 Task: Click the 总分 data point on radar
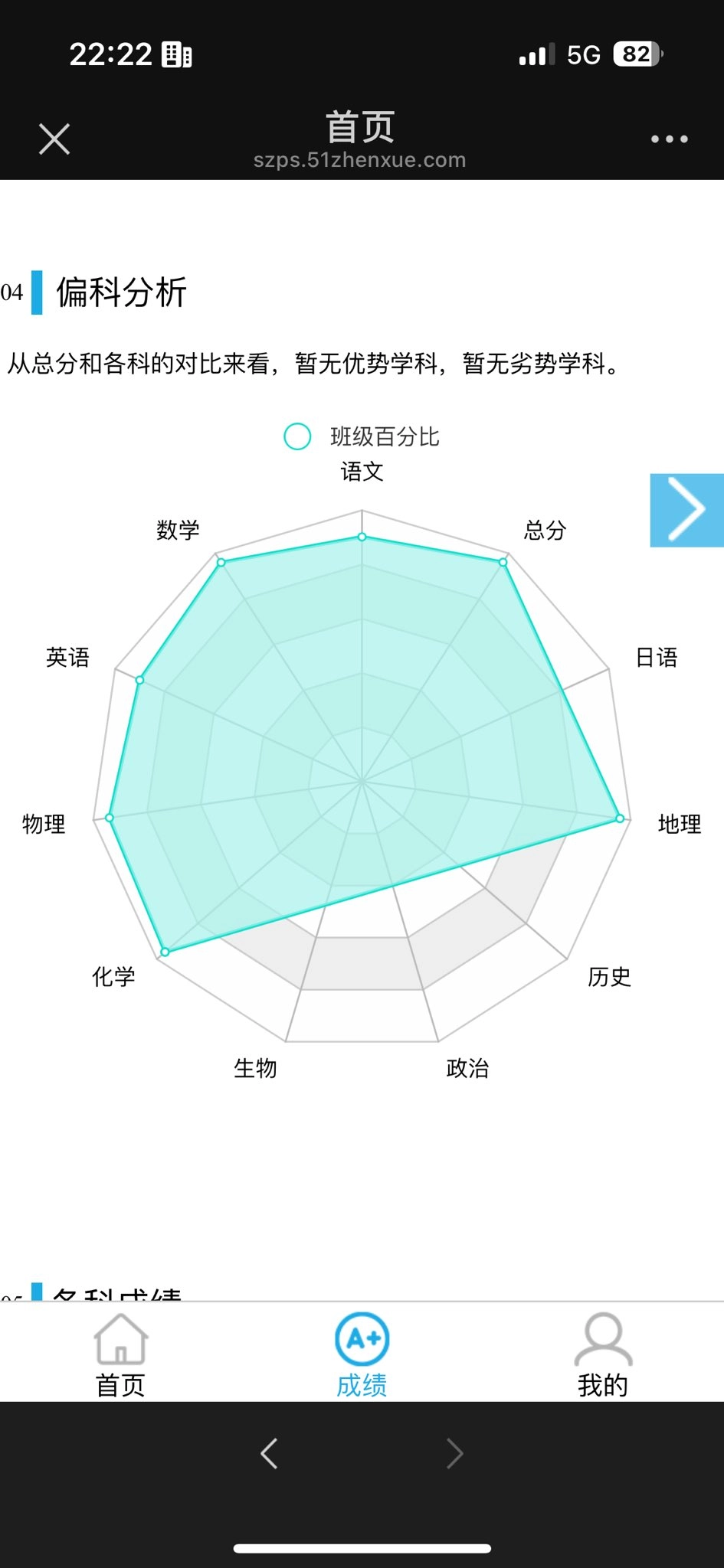click(503, 562)
